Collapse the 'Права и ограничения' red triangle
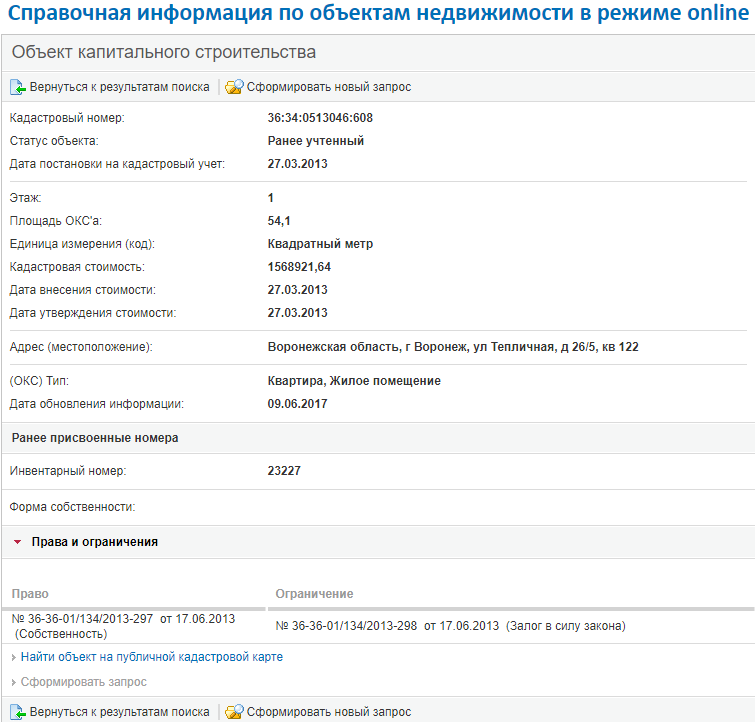 click(x=18, y=542)
